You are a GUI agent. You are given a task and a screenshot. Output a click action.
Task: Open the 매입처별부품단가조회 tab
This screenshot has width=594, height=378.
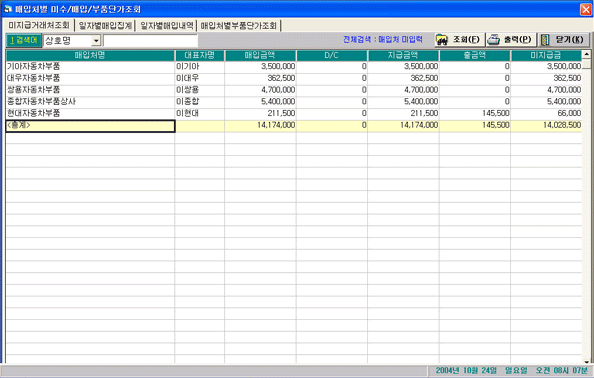(x=239, y=26)
